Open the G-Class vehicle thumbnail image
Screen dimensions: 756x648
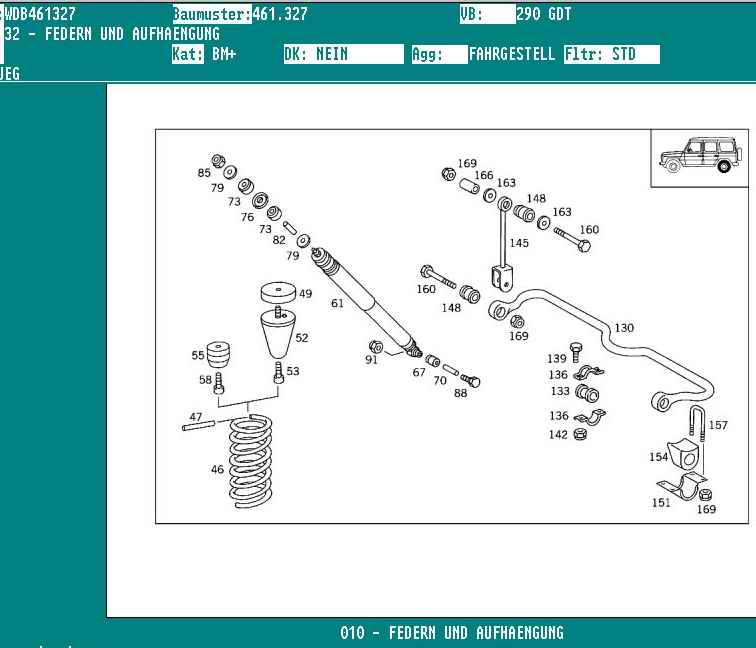tap(699, 157)
